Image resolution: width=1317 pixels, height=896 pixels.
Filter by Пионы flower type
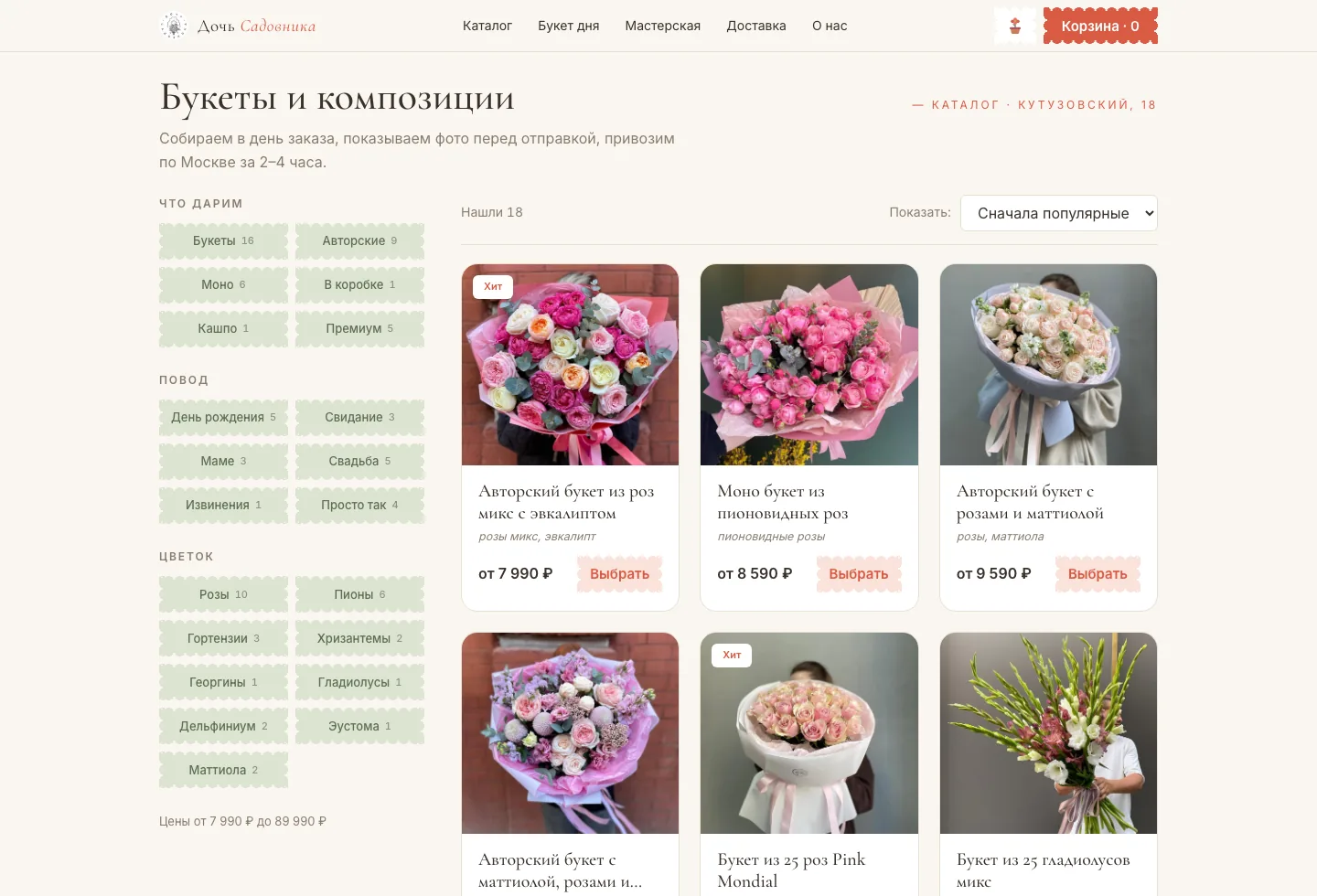[x=359, y=594]
